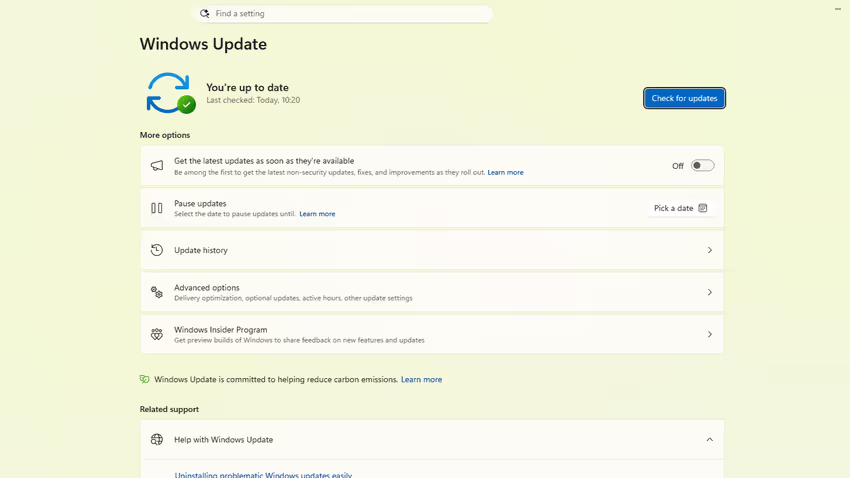
Task: Toggle Get the latest updates switch
Action: (703, 166)
